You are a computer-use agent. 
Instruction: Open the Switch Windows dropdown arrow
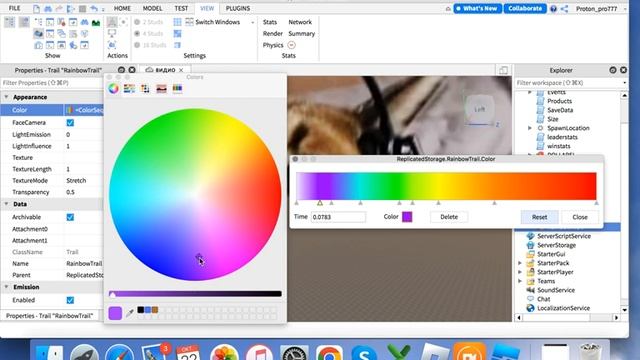pos(253,22)
